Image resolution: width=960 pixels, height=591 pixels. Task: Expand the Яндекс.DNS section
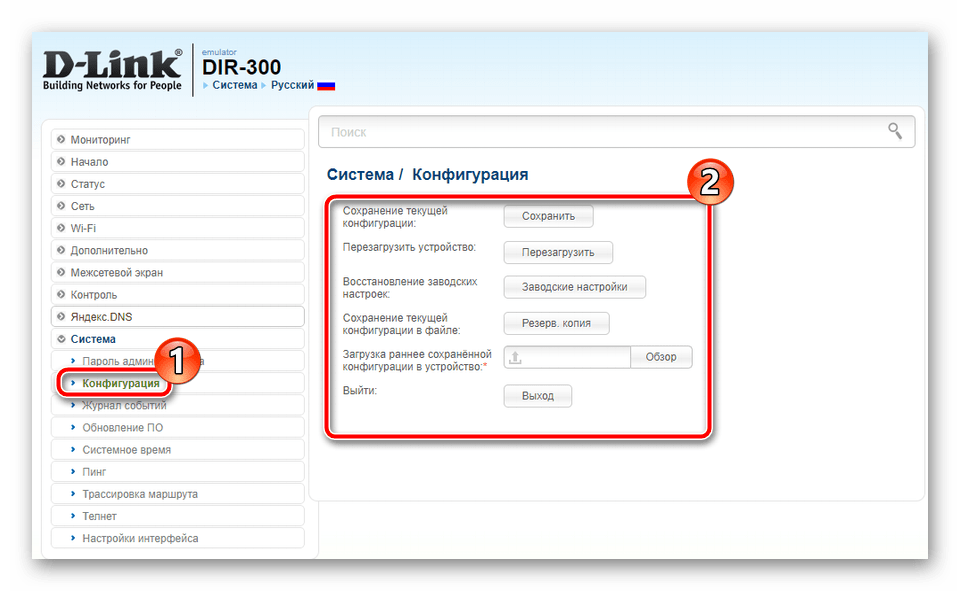click(x=178, y=317)
